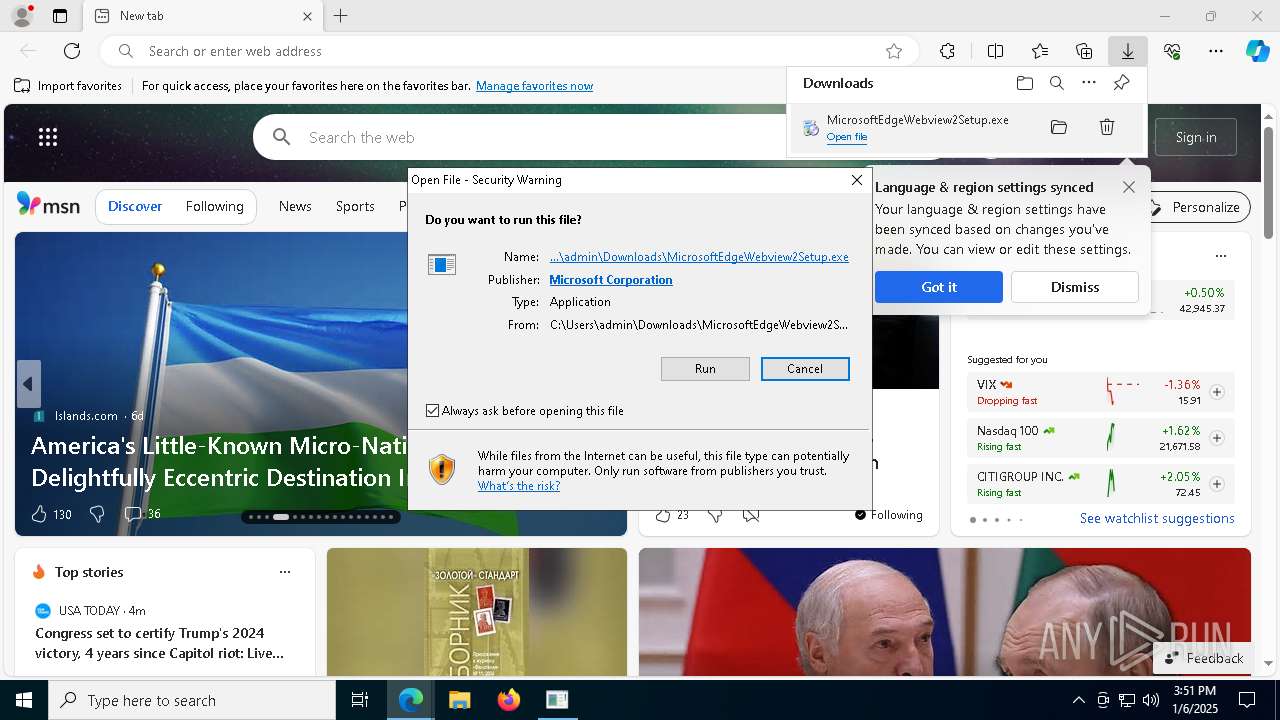
Task: Launch Firefox from taskbar
Action: point(508,700)
